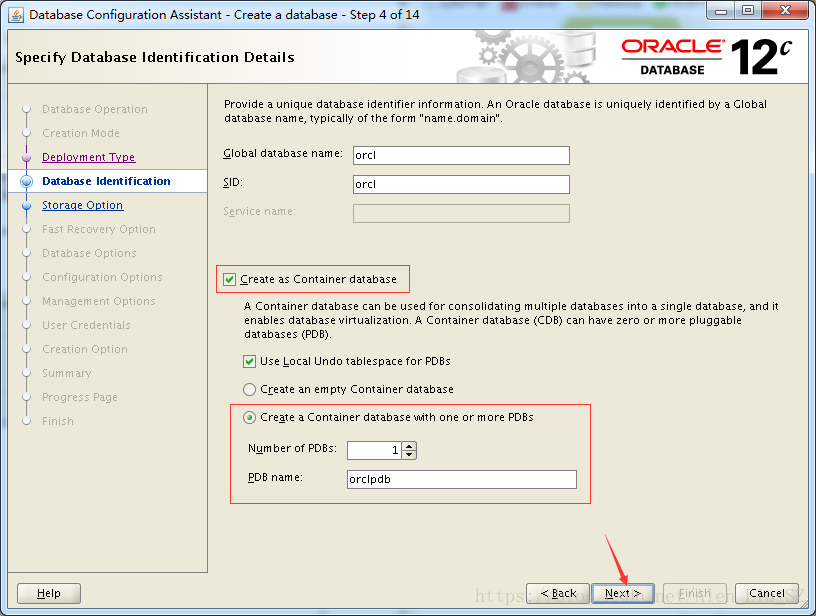Image resolution: width=816 pixels, height=616 pixels.
Task: Toggle Create as Container database checkbox
Action: (x=230, y=279)
